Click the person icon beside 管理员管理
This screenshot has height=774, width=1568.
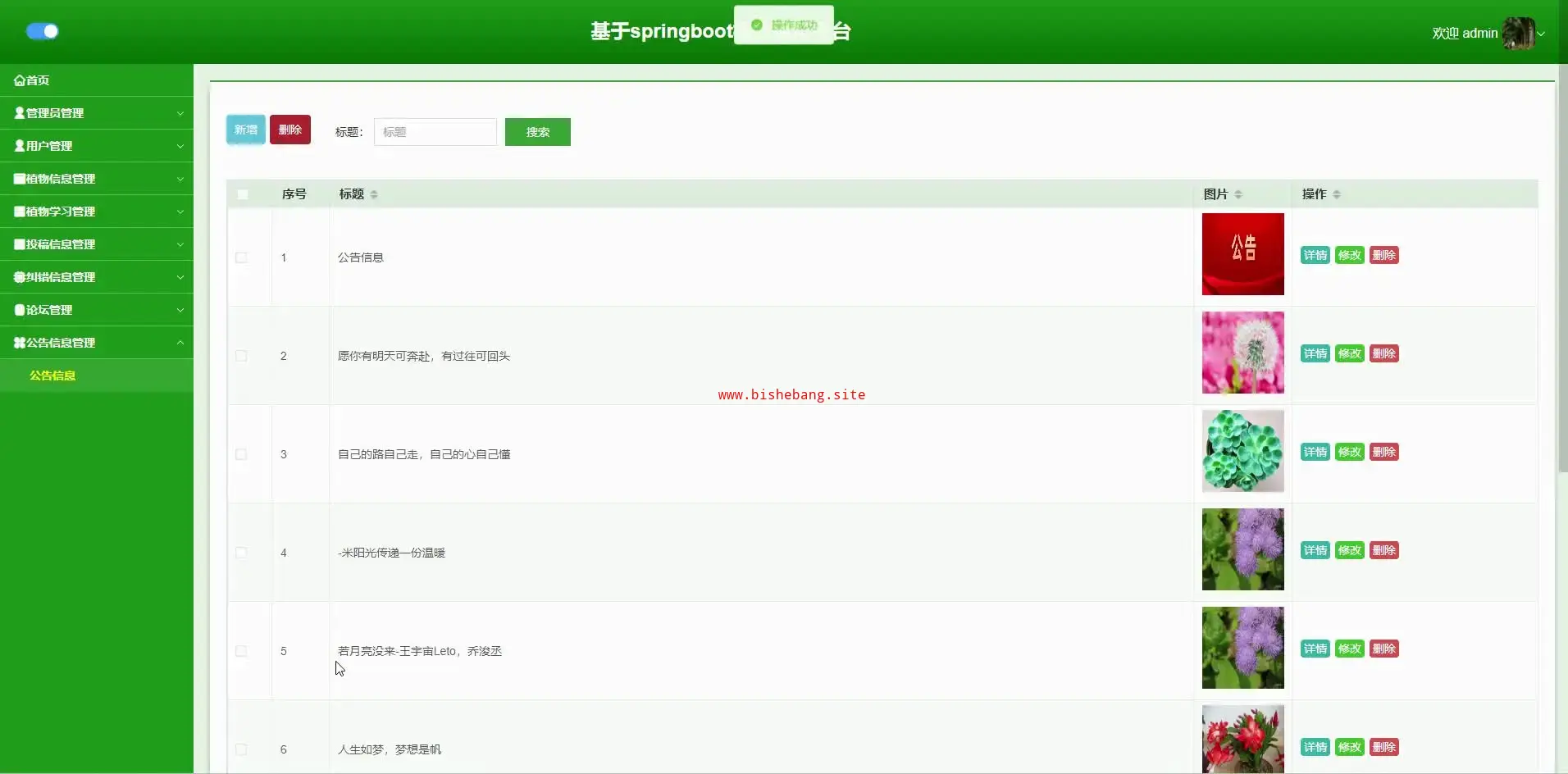[x=19, y=113]
